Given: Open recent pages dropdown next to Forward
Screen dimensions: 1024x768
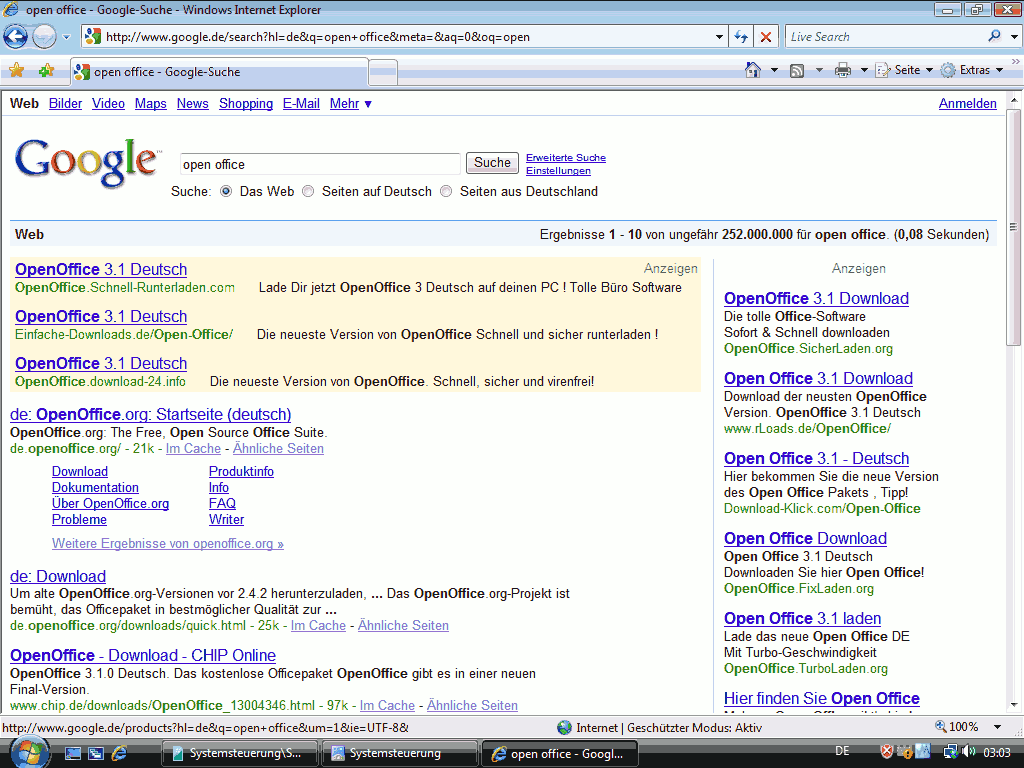Looking at the screenshot, I should tap(66, 37).
